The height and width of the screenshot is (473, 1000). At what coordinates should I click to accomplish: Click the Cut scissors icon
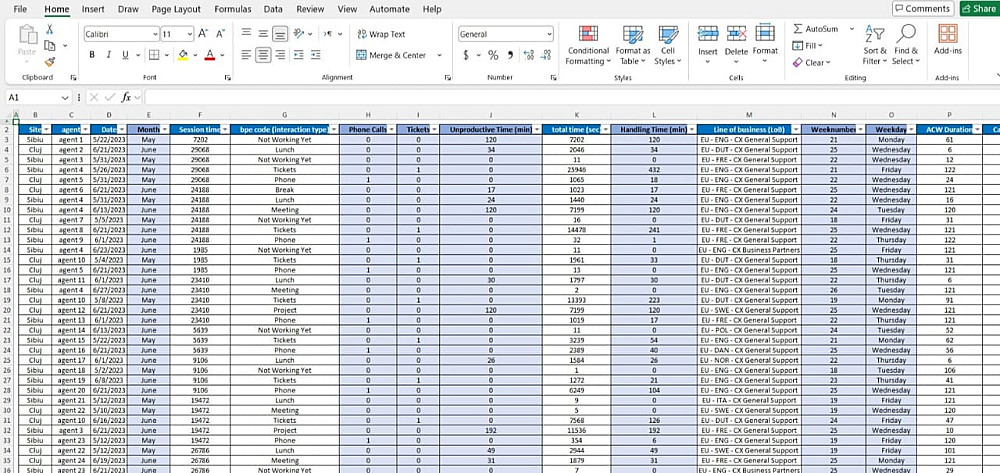click(x=49, y=29)
